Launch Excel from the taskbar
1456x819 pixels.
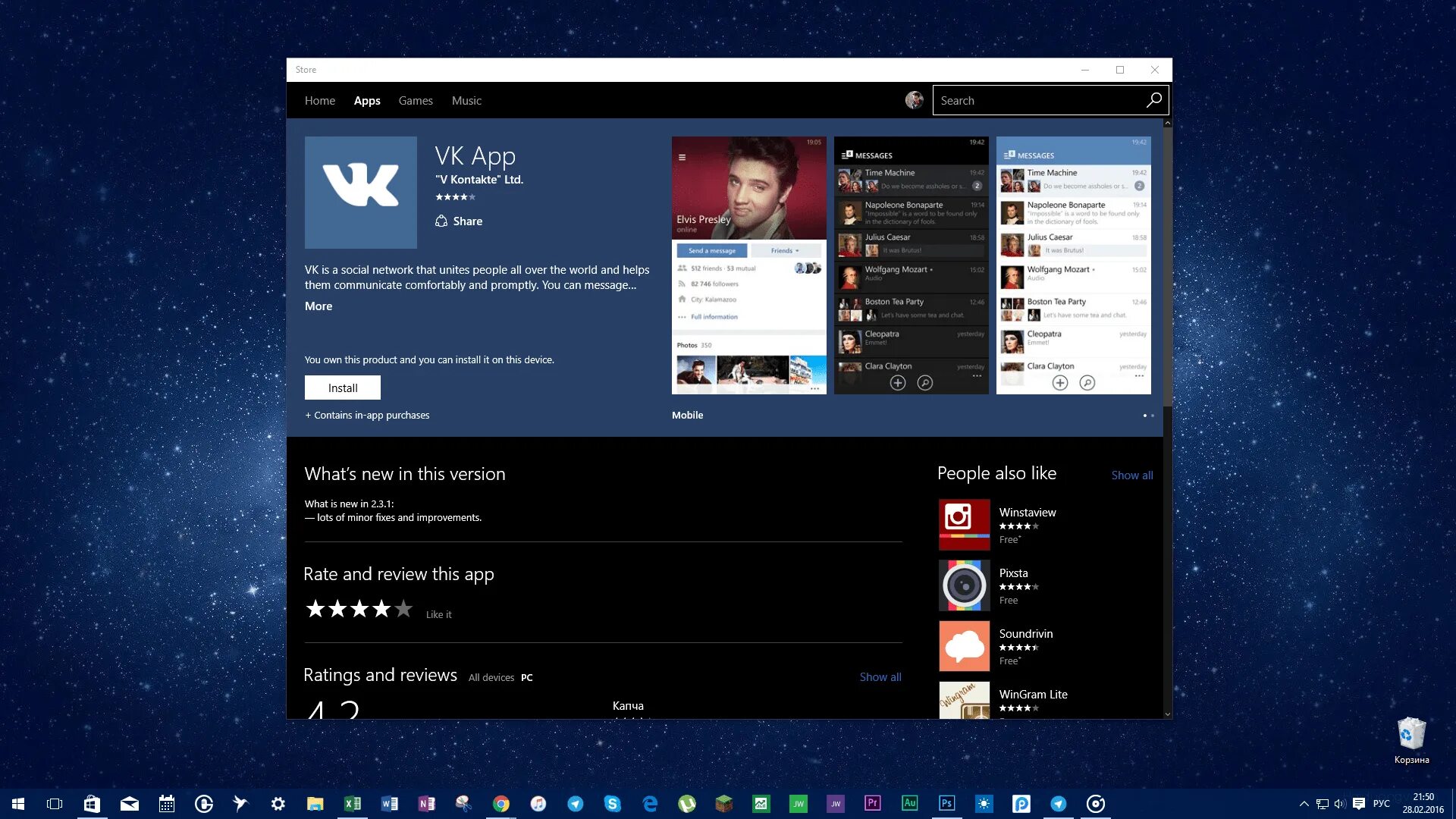(x=353, y=804)
